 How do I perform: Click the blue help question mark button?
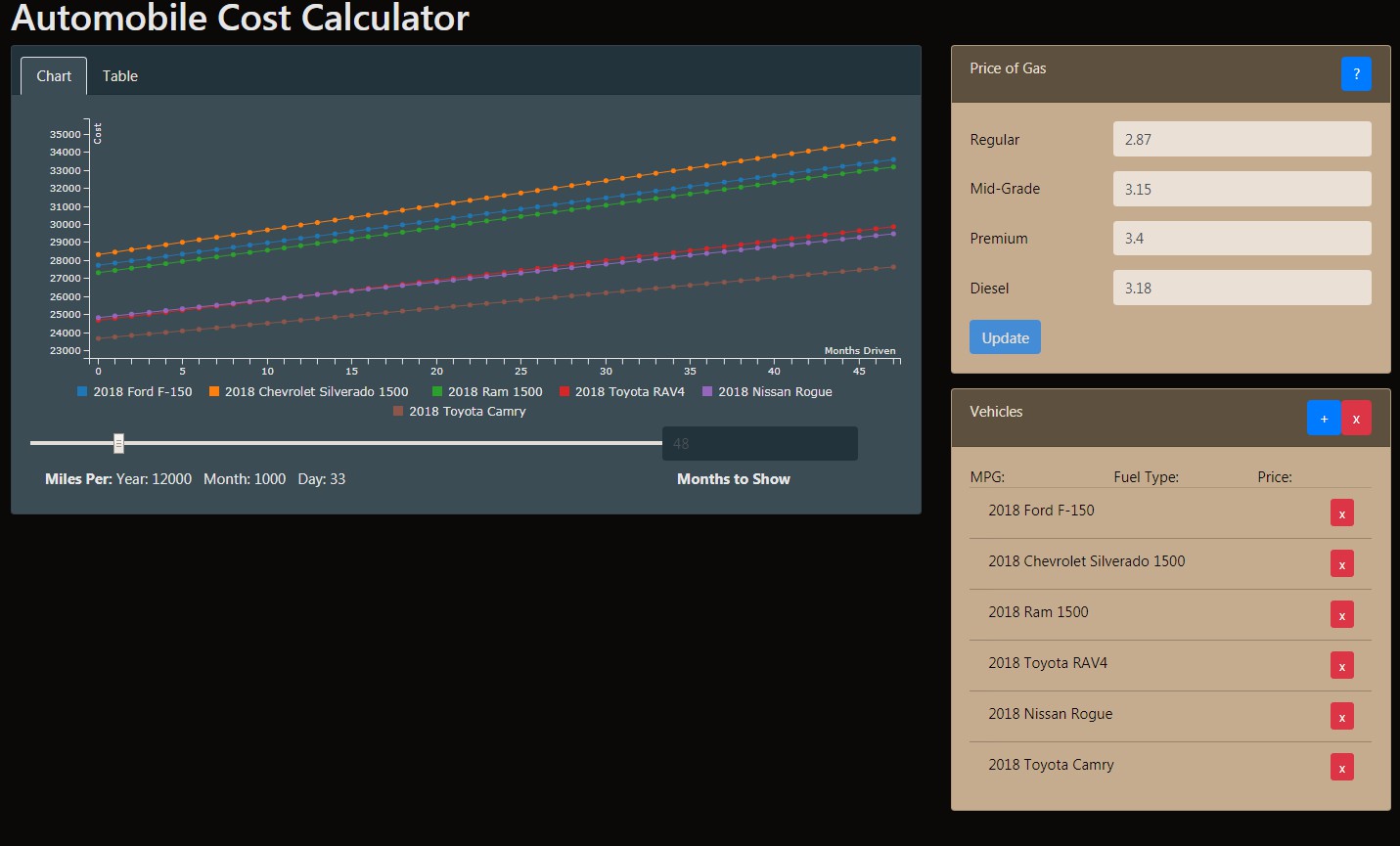1355,74
